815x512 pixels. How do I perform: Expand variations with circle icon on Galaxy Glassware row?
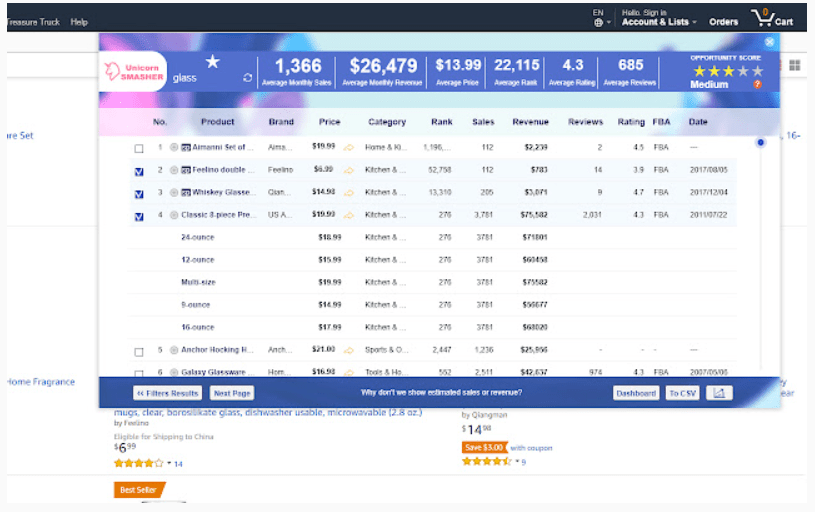click(x=174, y=372)
